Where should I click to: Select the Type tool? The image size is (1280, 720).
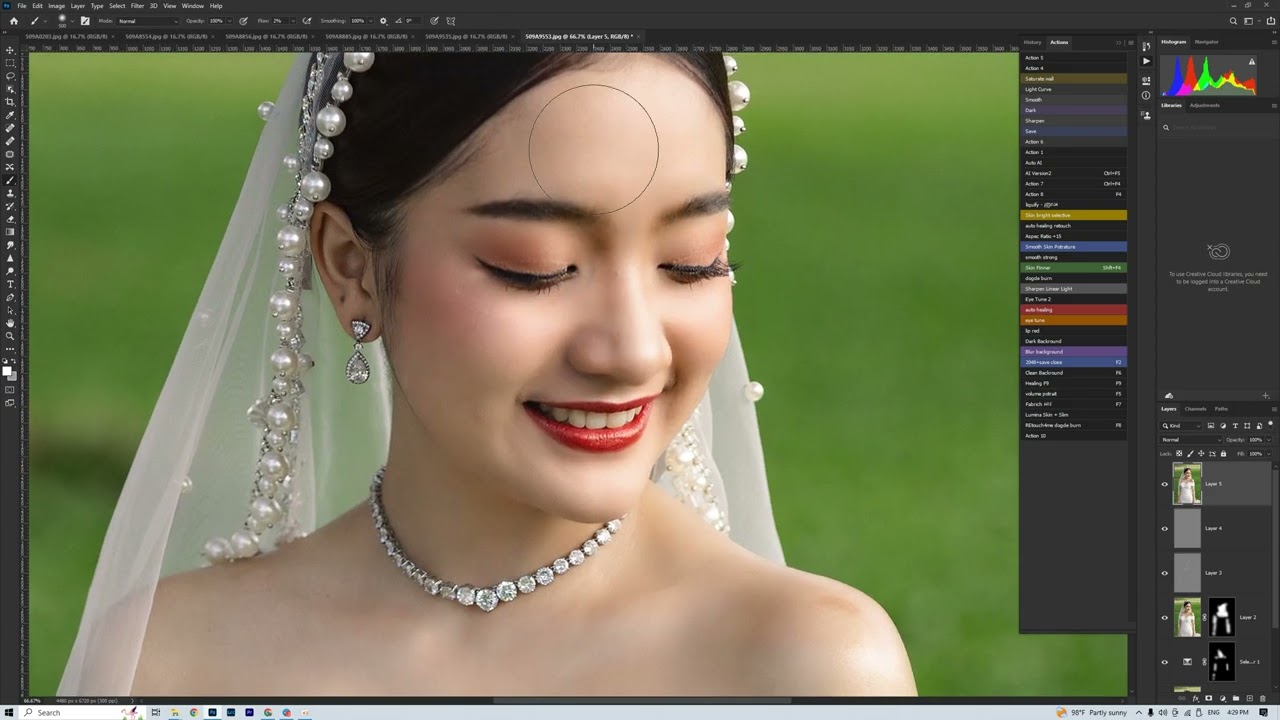point(10,284)
